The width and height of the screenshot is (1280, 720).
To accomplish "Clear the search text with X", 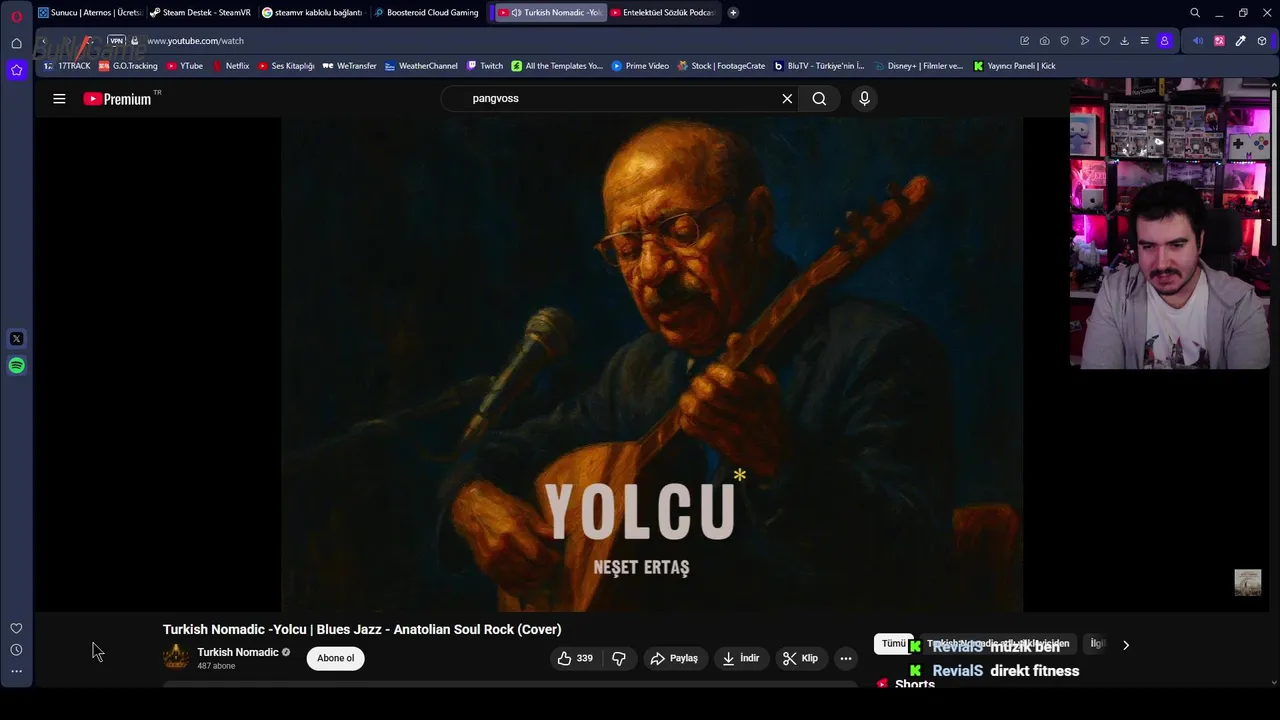I will click(x=787, y=98).
